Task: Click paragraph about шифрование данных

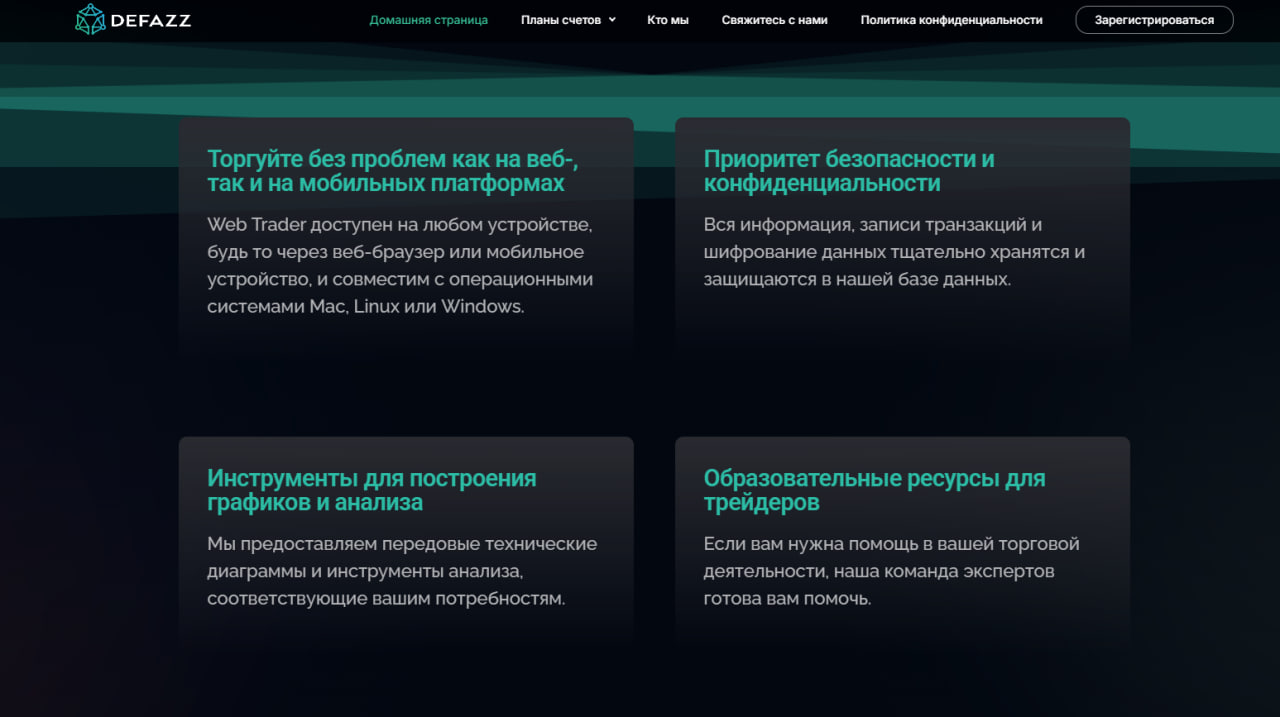Action: 893,252
